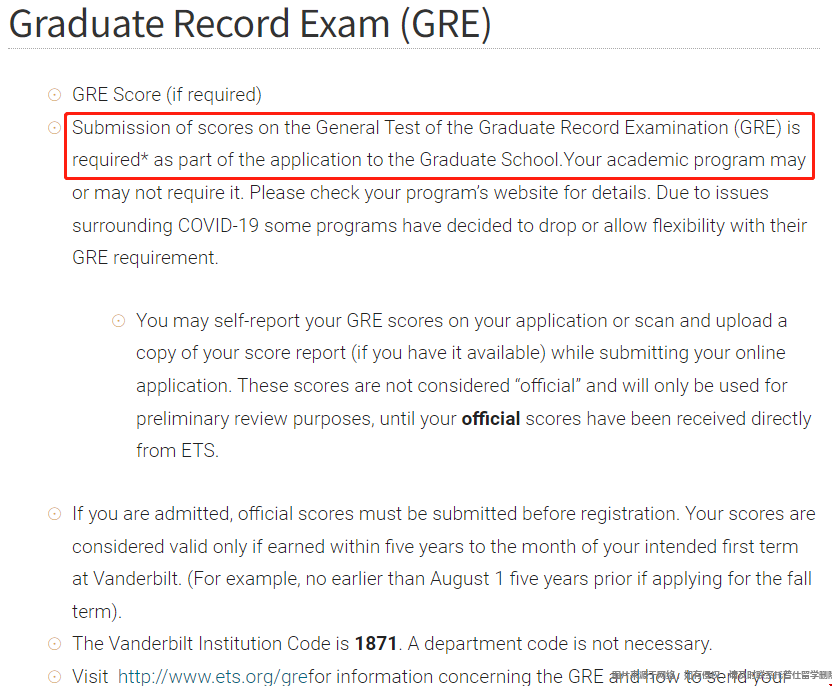Click the bold institution code 1871
This screenshot has width=832, height=686.
point(376,644)
